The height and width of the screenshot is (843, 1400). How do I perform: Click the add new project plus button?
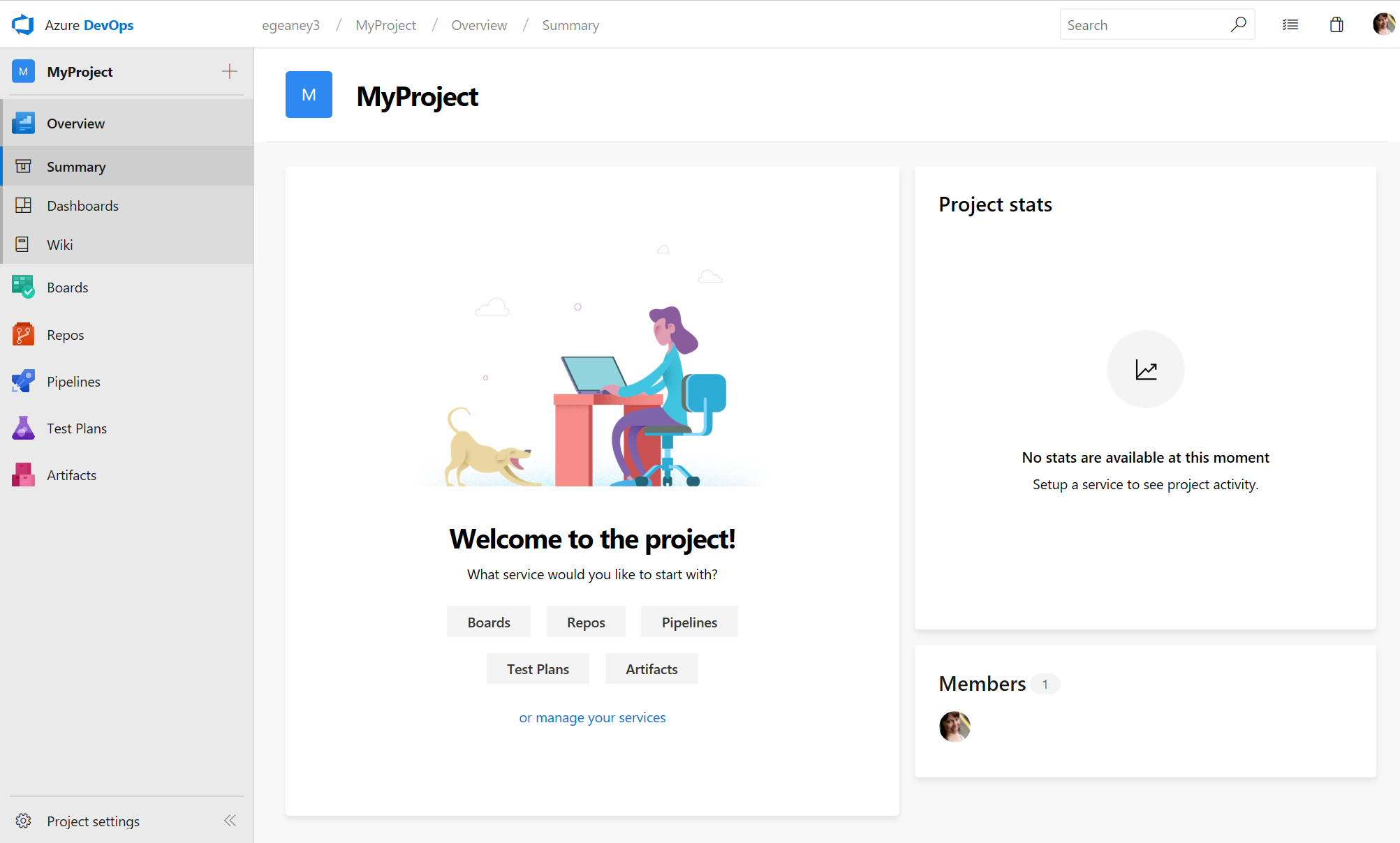point(229,71)
